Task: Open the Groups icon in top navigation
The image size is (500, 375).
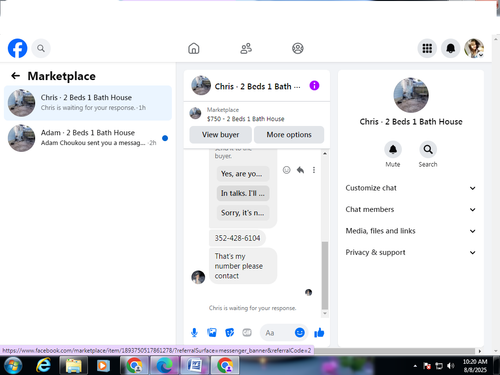Action: pos(298,48)
